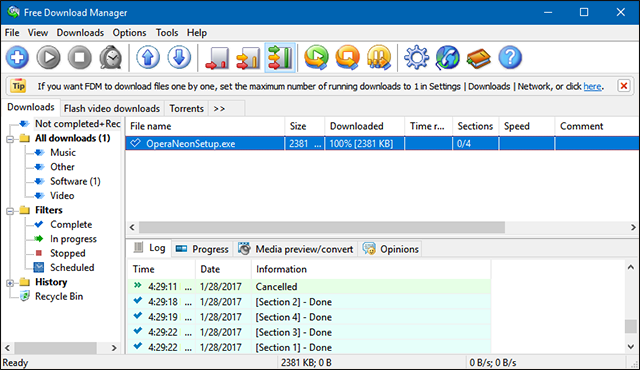Screen dimensions: 640x370
Task: Stop selected download with stop button
Action: tap(80, 58)
